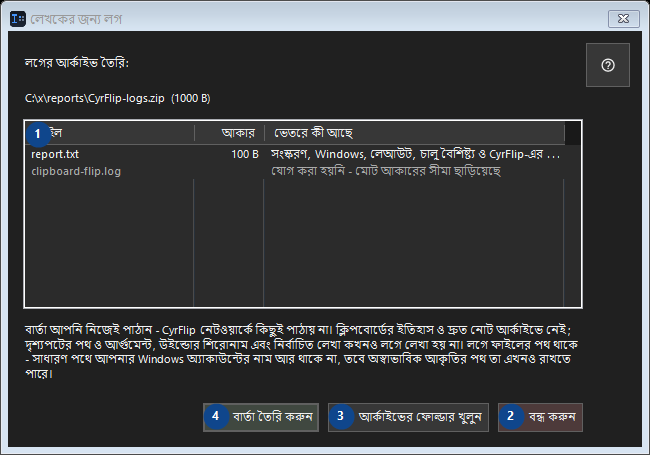
Task: Click the CyrFlip app icon in title bar
Action: tap(18, 19)
